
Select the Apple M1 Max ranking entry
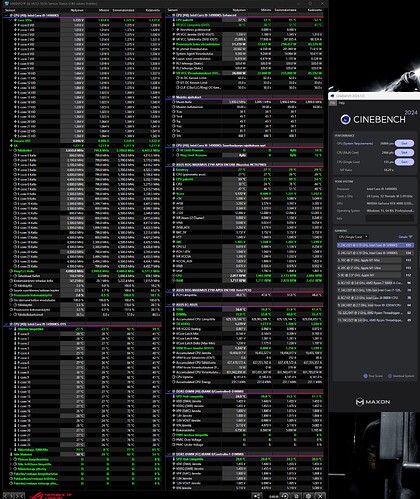375,260
